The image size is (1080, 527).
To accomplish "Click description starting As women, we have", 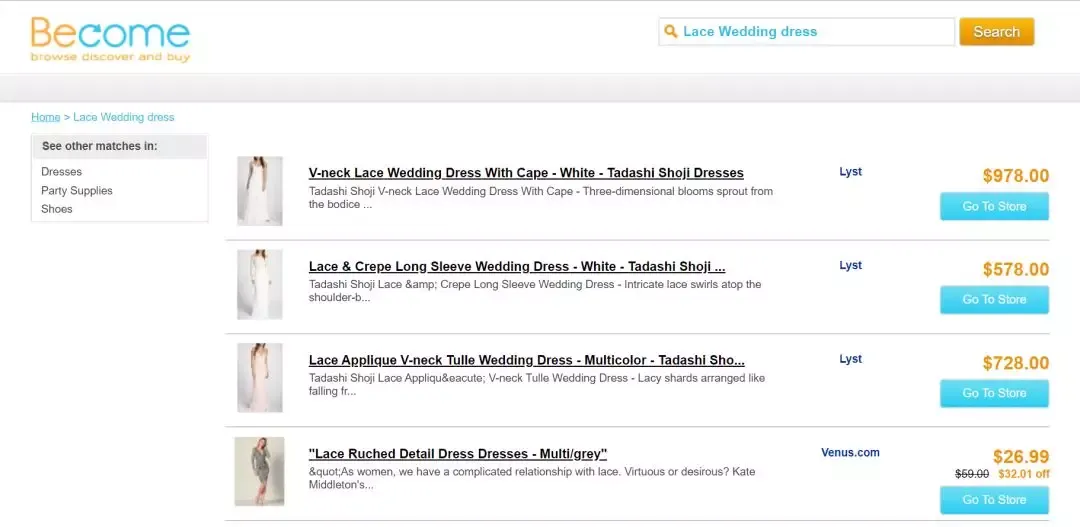I will 532,478.
